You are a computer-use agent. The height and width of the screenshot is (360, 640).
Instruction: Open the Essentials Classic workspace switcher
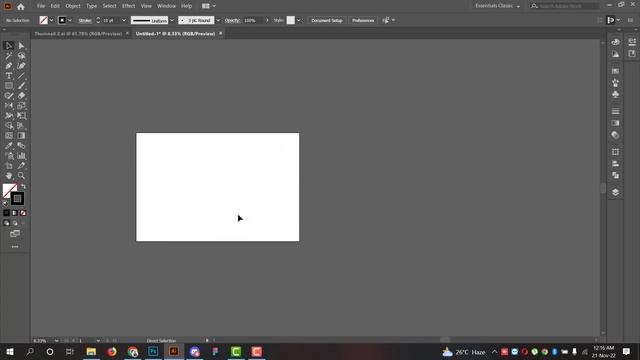[498, 6]
